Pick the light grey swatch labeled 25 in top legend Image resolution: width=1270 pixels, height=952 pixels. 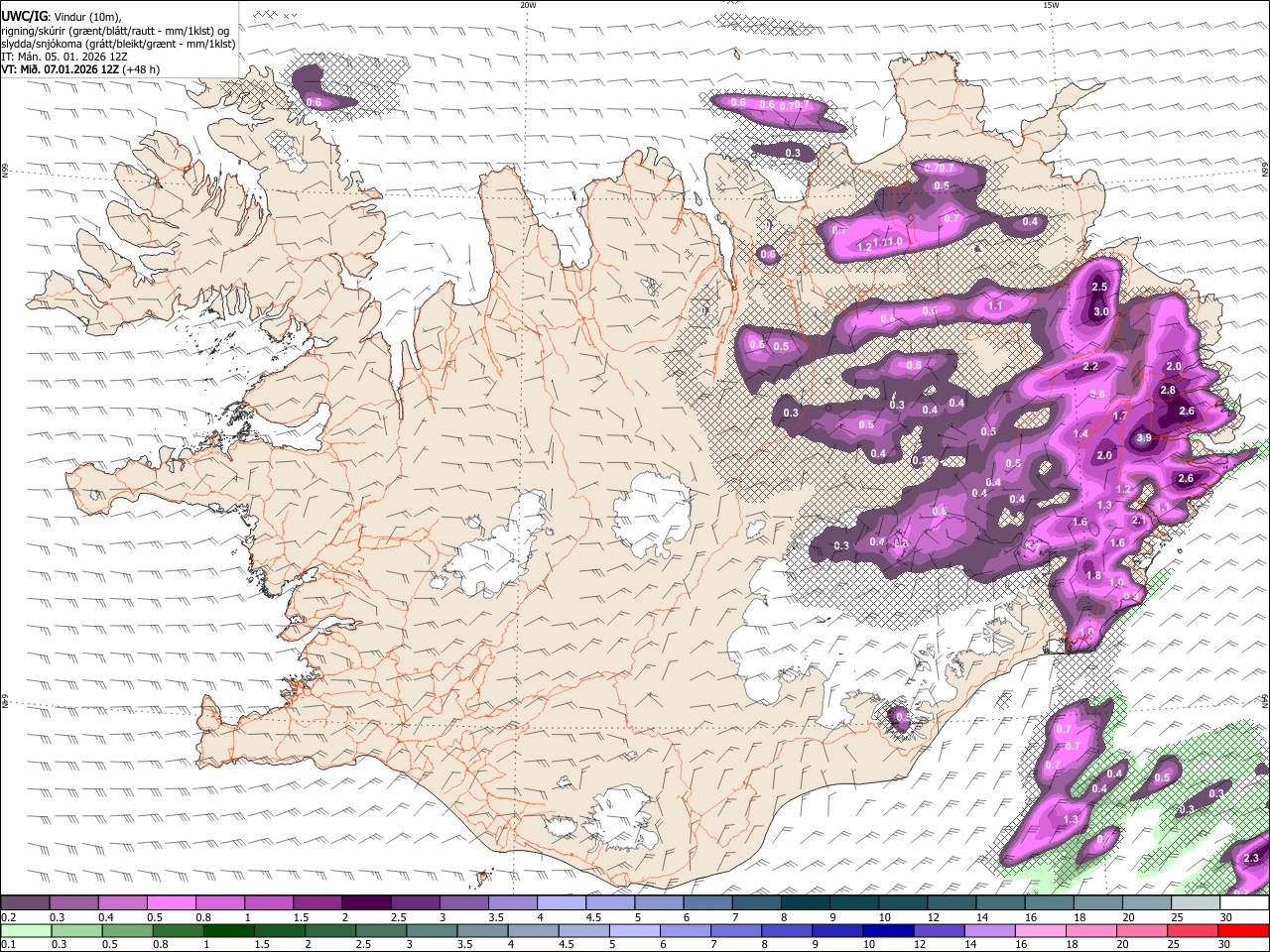[x=1196, y=903]
